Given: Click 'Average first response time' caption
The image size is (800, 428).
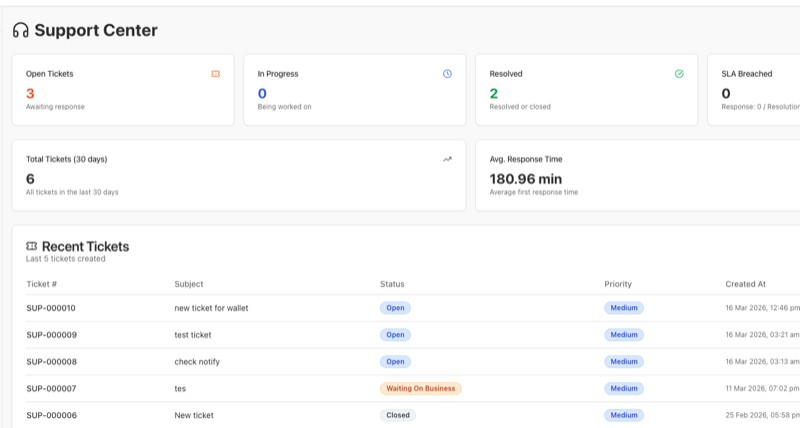Looking at the screenshot, I should 534,192.
